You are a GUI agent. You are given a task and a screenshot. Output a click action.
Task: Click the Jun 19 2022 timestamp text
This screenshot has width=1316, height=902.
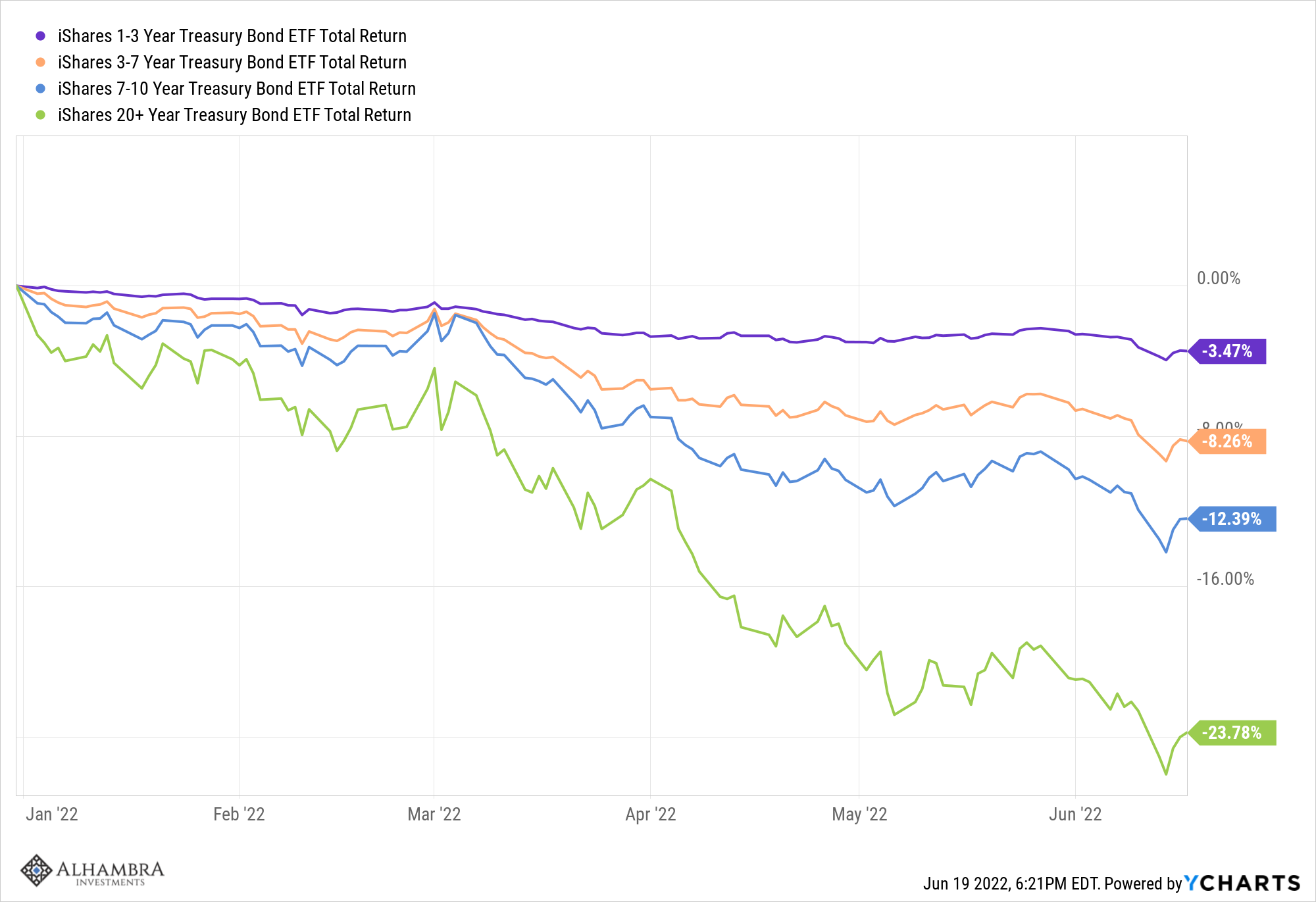click(x=1012, y=883)
